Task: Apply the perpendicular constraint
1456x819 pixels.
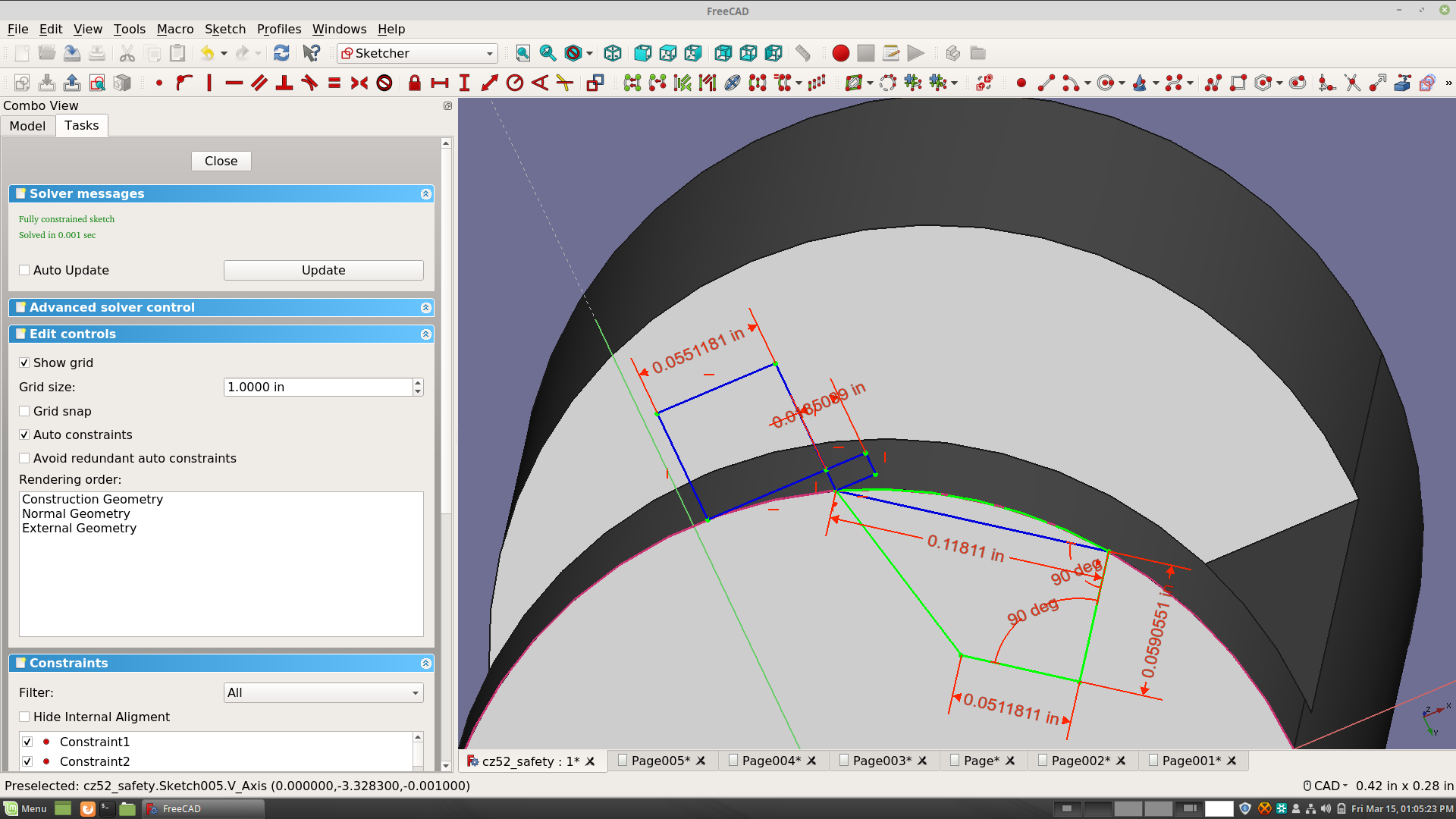Action: (x=284, y=83)
